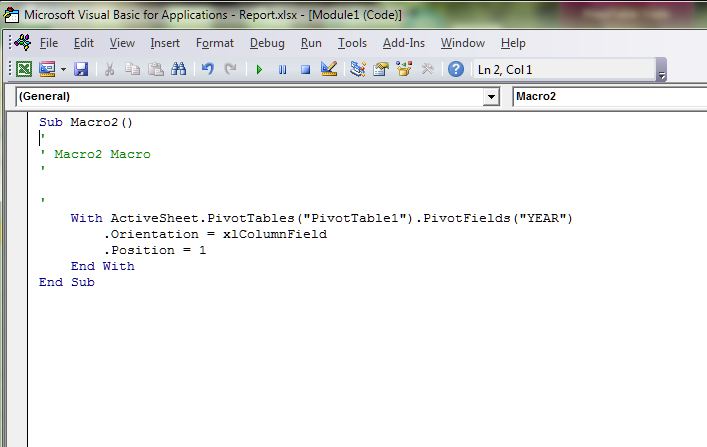Pause execution with the Break icon

tap(282, 69)
